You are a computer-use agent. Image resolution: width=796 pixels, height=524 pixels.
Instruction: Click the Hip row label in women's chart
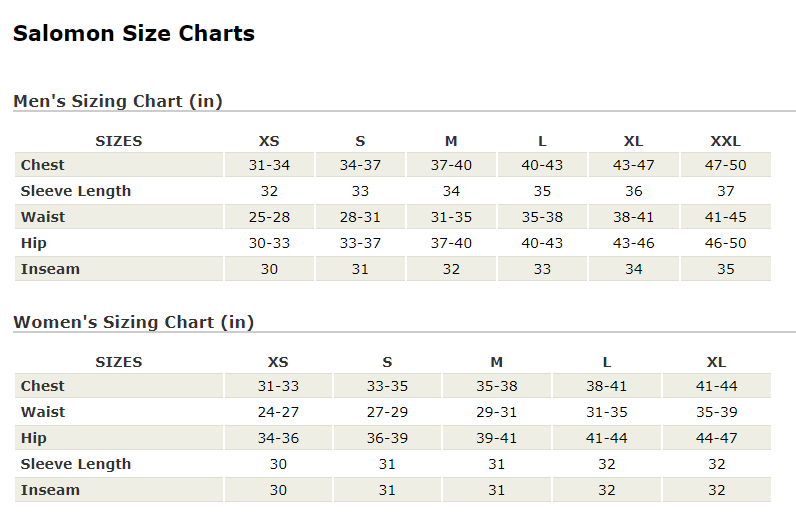coord(34,438)
